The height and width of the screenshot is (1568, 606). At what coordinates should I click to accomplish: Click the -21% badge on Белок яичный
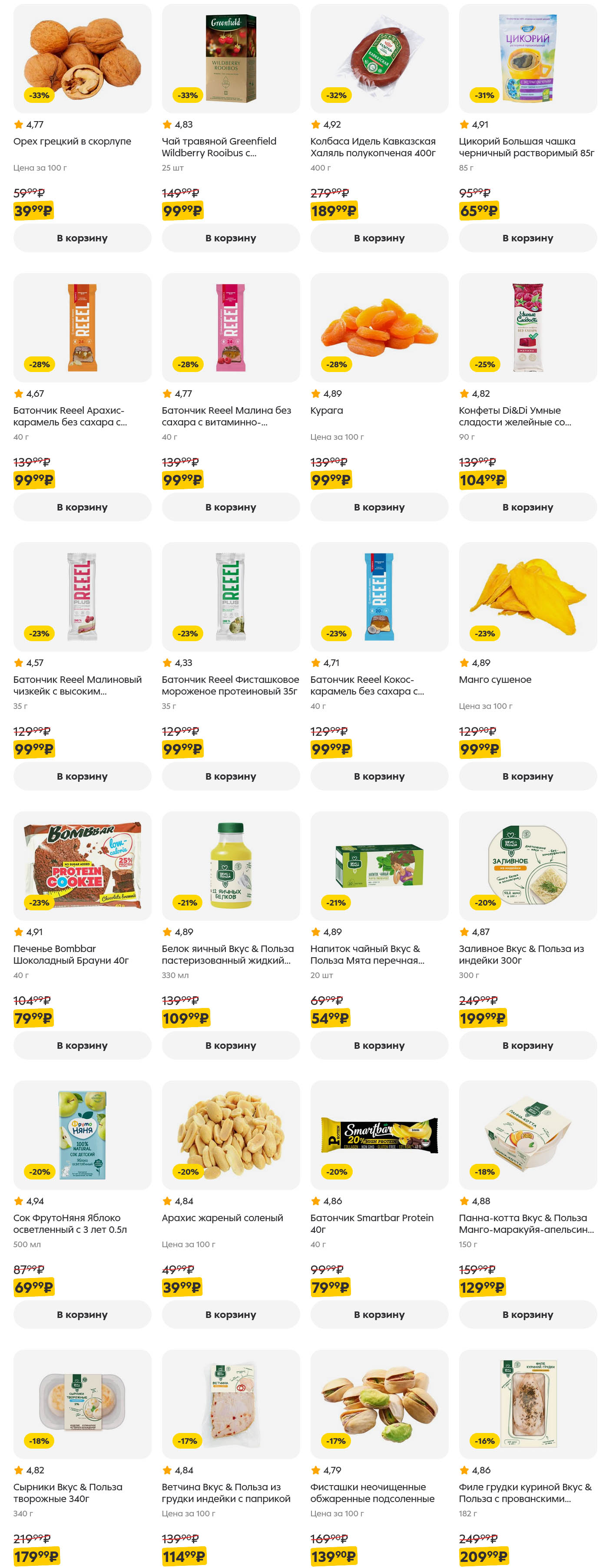pyautogui.click(x=188, y=903)
